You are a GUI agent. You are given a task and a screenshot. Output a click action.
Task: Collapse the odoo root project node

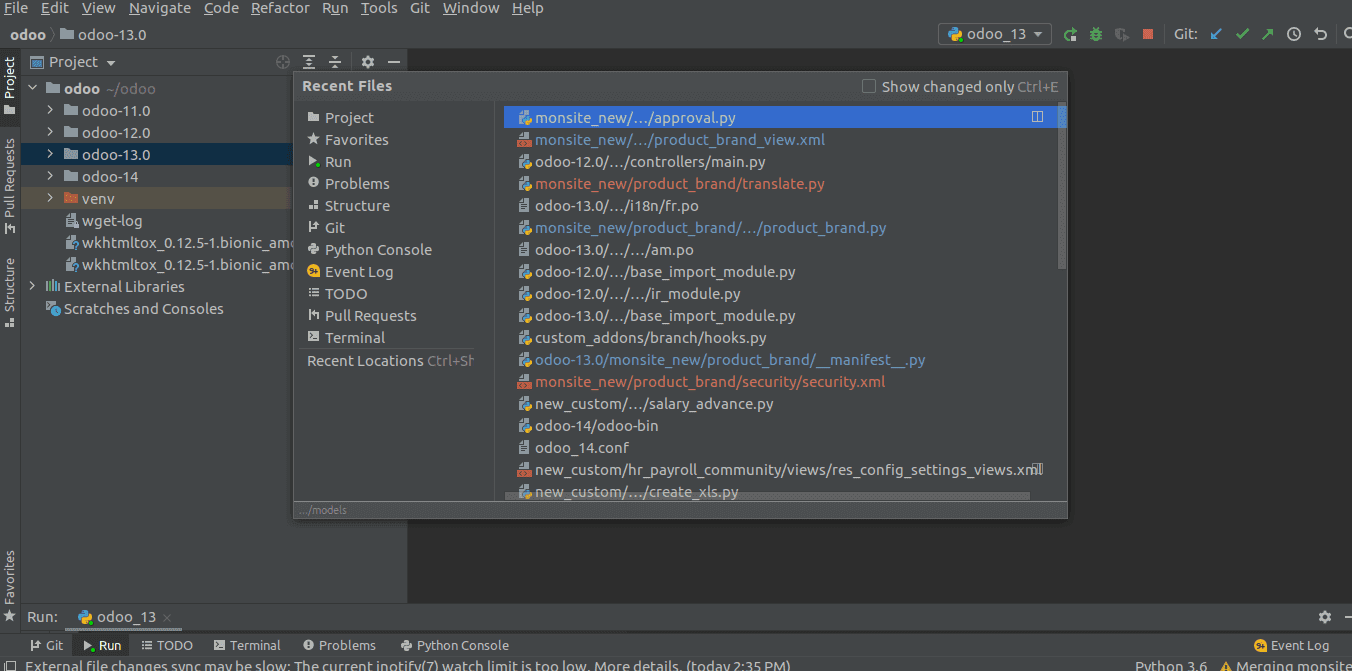[33, 88]
